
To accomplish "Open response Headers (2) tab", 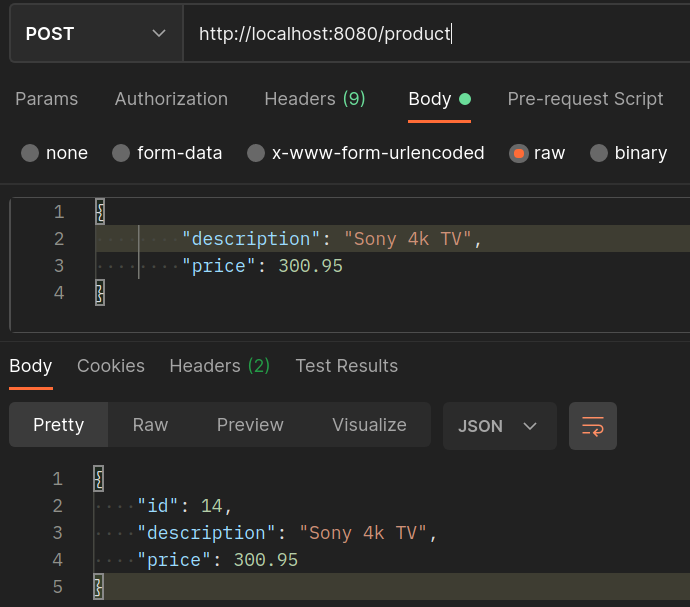I will pyautogui.click(x=219, y=366).
